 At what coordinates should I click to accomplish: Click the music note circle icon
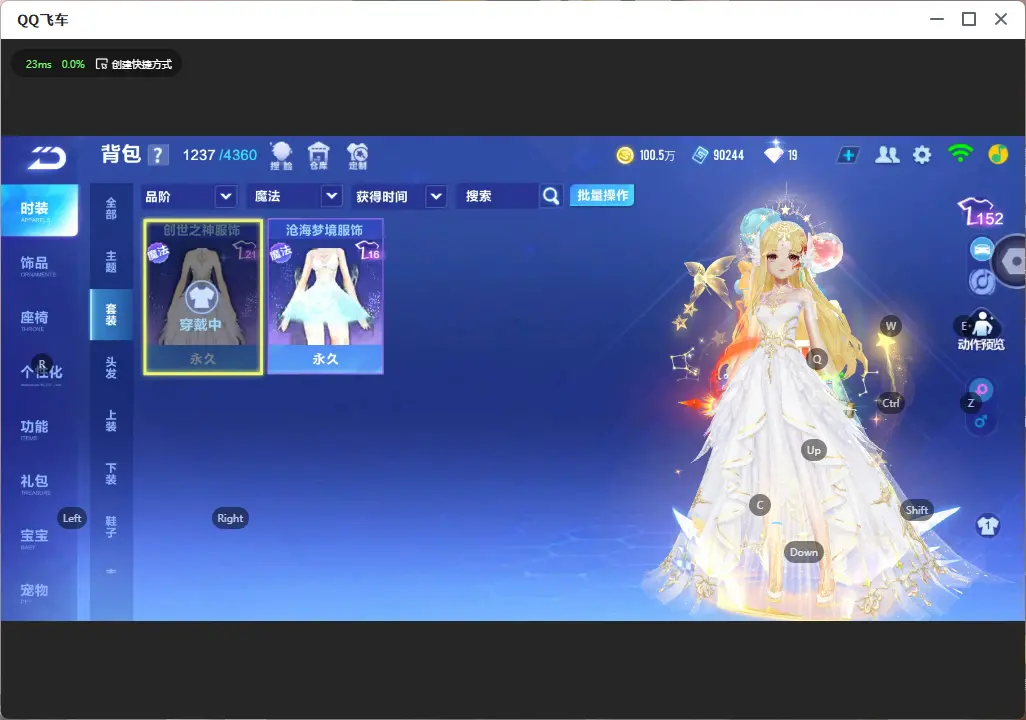(x=982, y=281)
